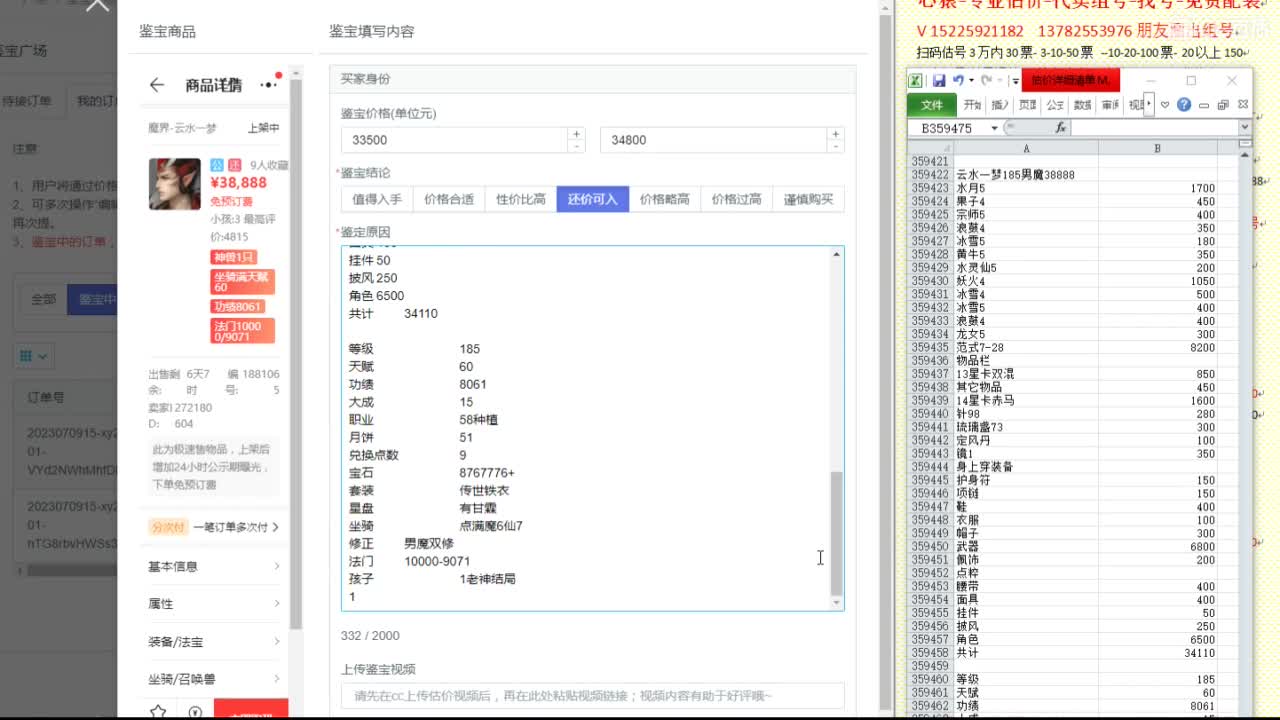
Task: Open the Insert Function (fx) icon
Action: pos(1062,126)
